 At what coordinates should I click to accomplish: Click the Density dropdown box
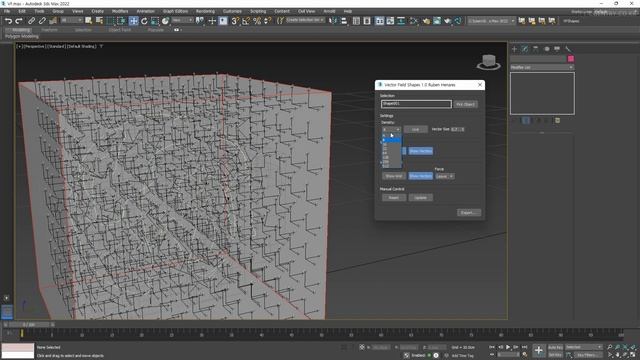tap(391, 129)
